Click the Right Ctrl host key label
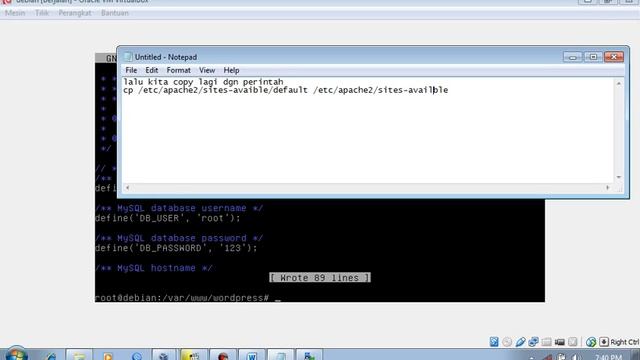Viewport: 640px width, 360px height. pos(624,342)
